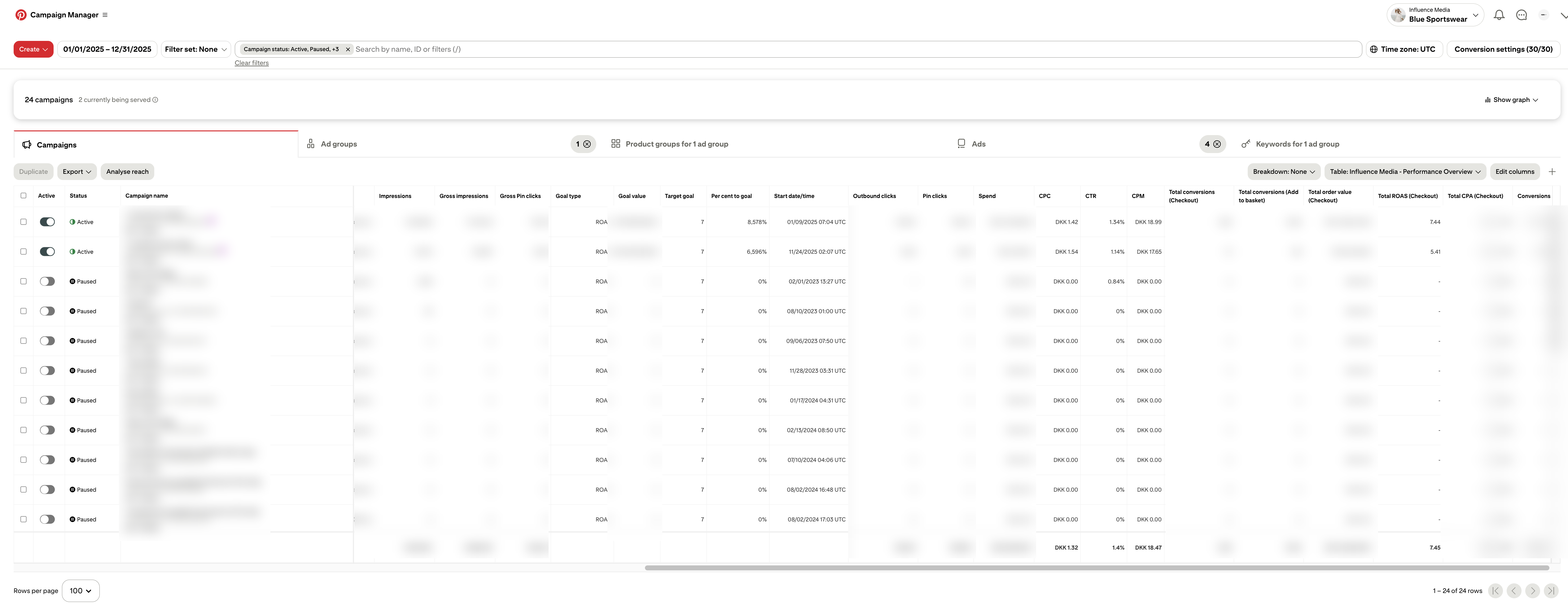Click the 8,578% per cent to goal cell
Viewport: 1568px width, 606px height.
(x=757, y=222)
